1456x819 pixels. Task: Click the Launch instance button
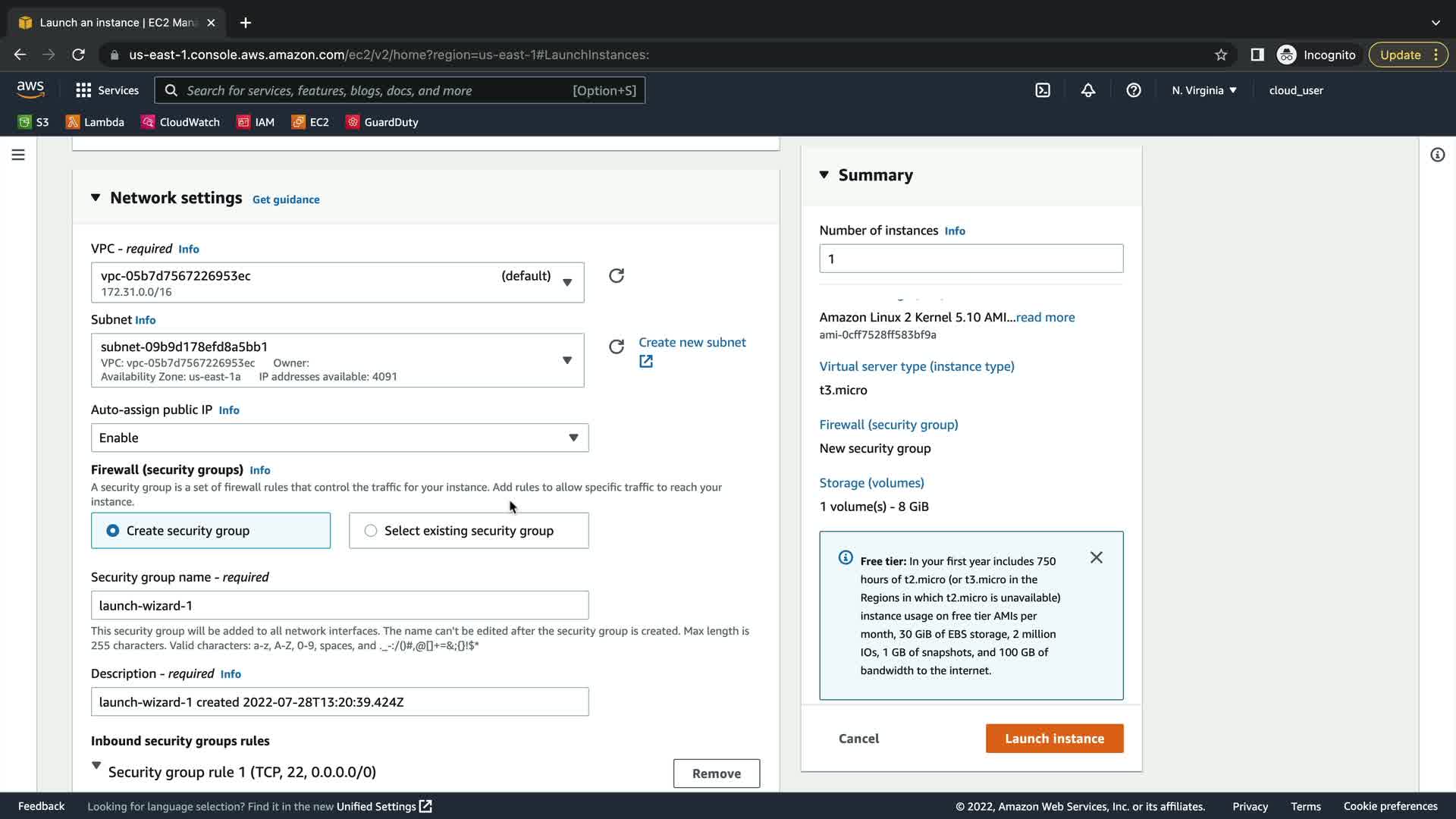point(1054,739)
